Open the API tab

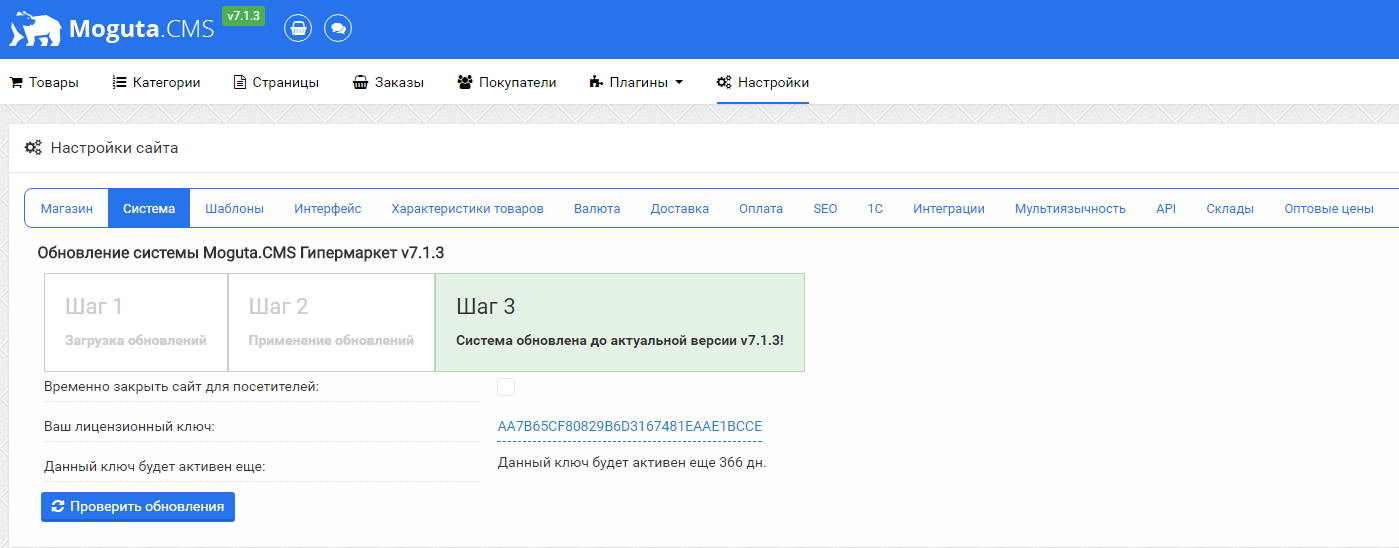pyautogui.click(x=1166, y=208)
